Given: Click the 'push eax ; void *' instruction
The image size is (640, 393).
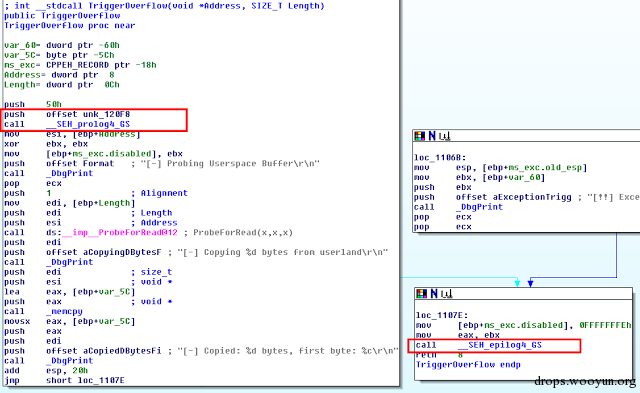Looking at the screenshot, I should [88, 301].
